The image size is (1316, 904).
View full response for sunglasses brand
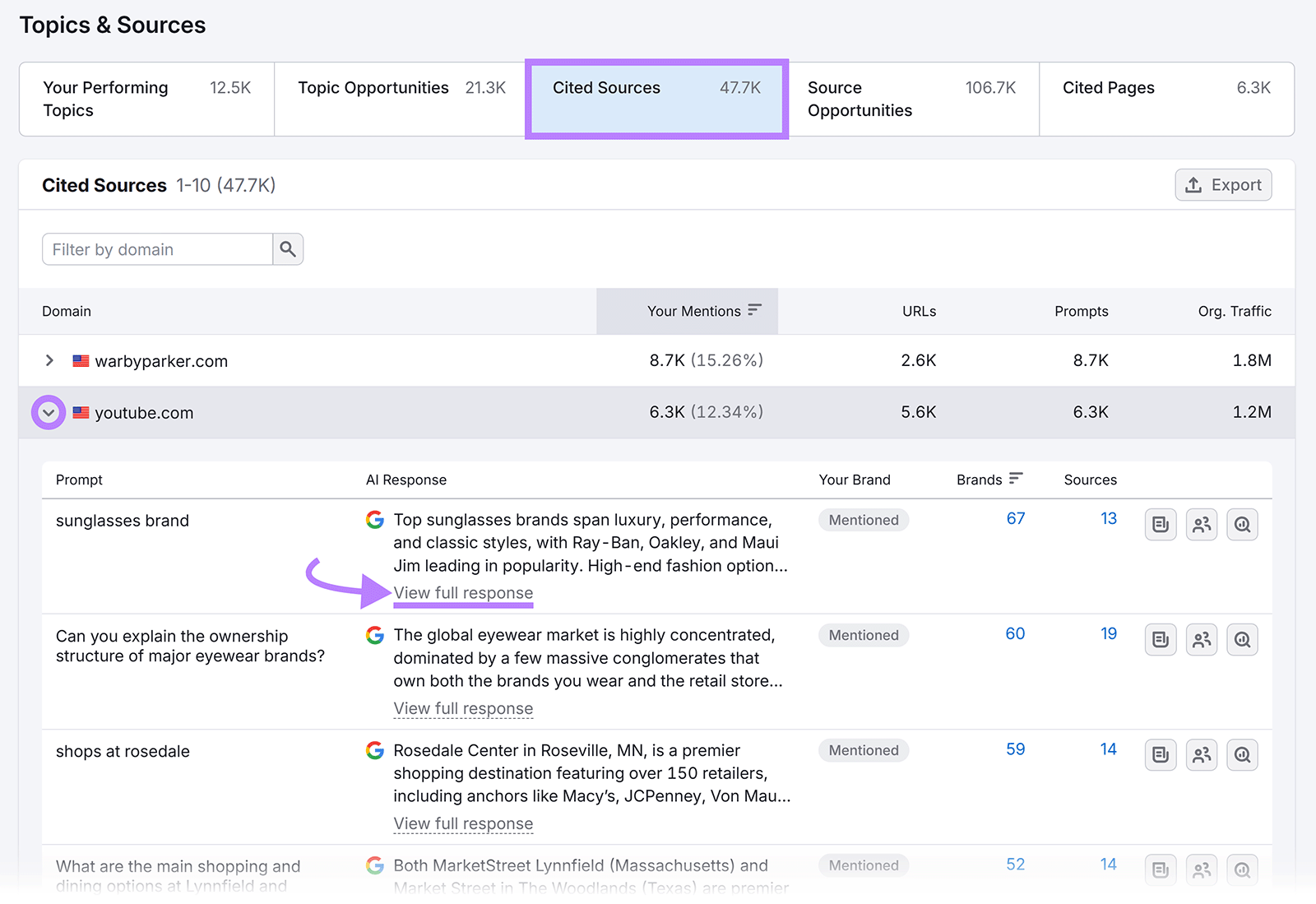(463, 593)
